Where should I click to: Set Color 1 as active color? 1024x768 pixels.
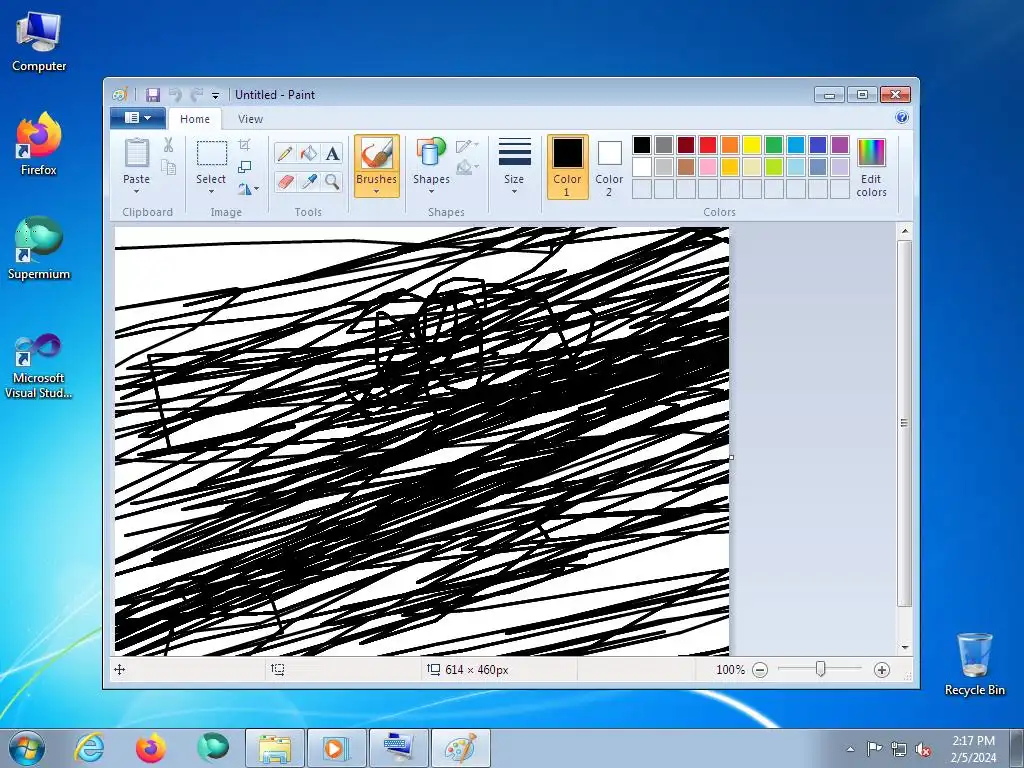coord(568,167)
